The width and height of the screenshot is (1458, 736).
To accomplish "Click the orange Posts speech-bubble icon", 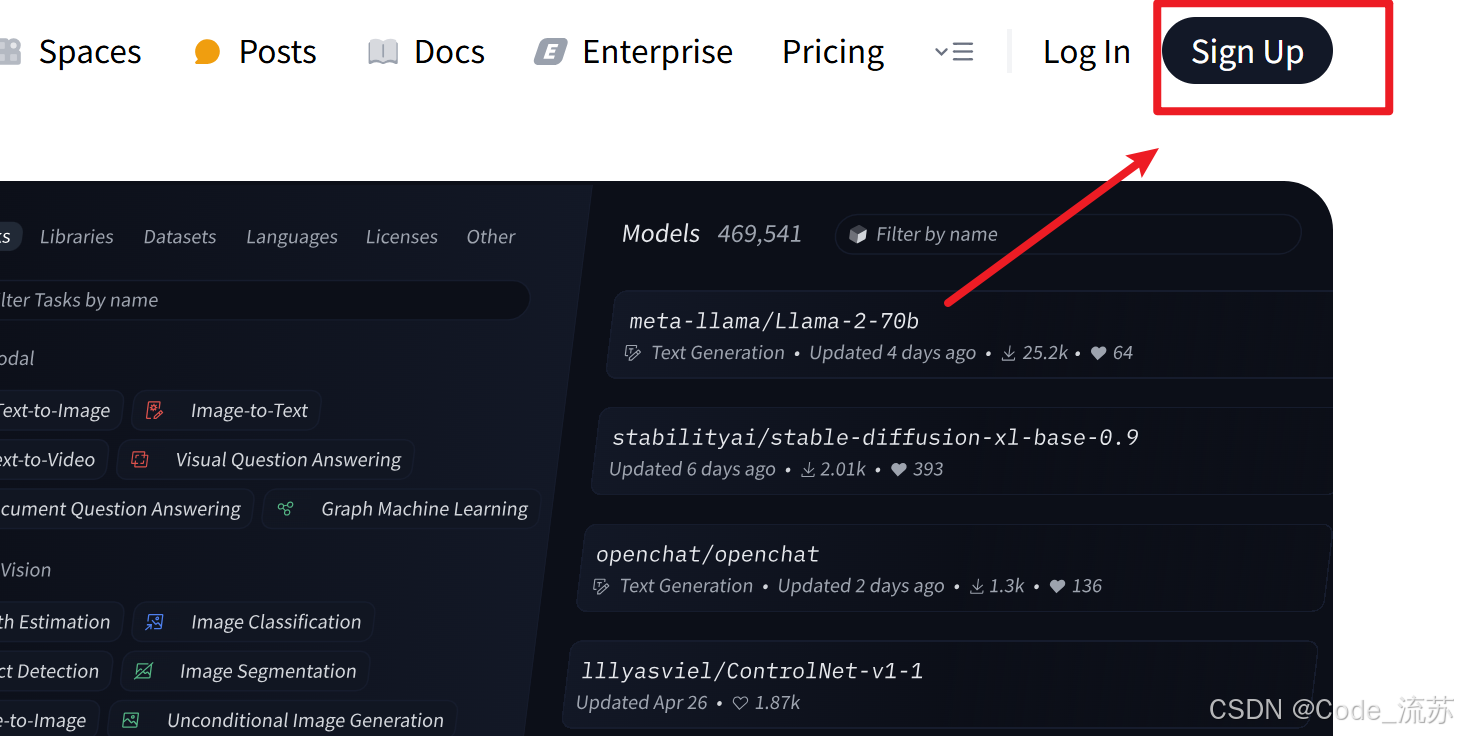I will point(207,51).
